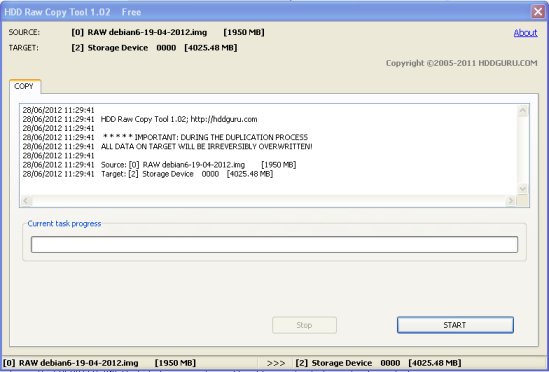Click log line starting 'Target: [2] Storage Device'
Screen dimensions: 549x372
(187, 174)
